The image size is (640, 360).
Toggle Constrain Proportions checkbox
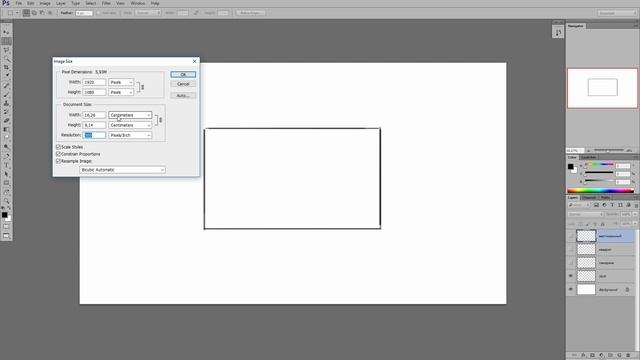pyautogui.click(x=58, y=154)
